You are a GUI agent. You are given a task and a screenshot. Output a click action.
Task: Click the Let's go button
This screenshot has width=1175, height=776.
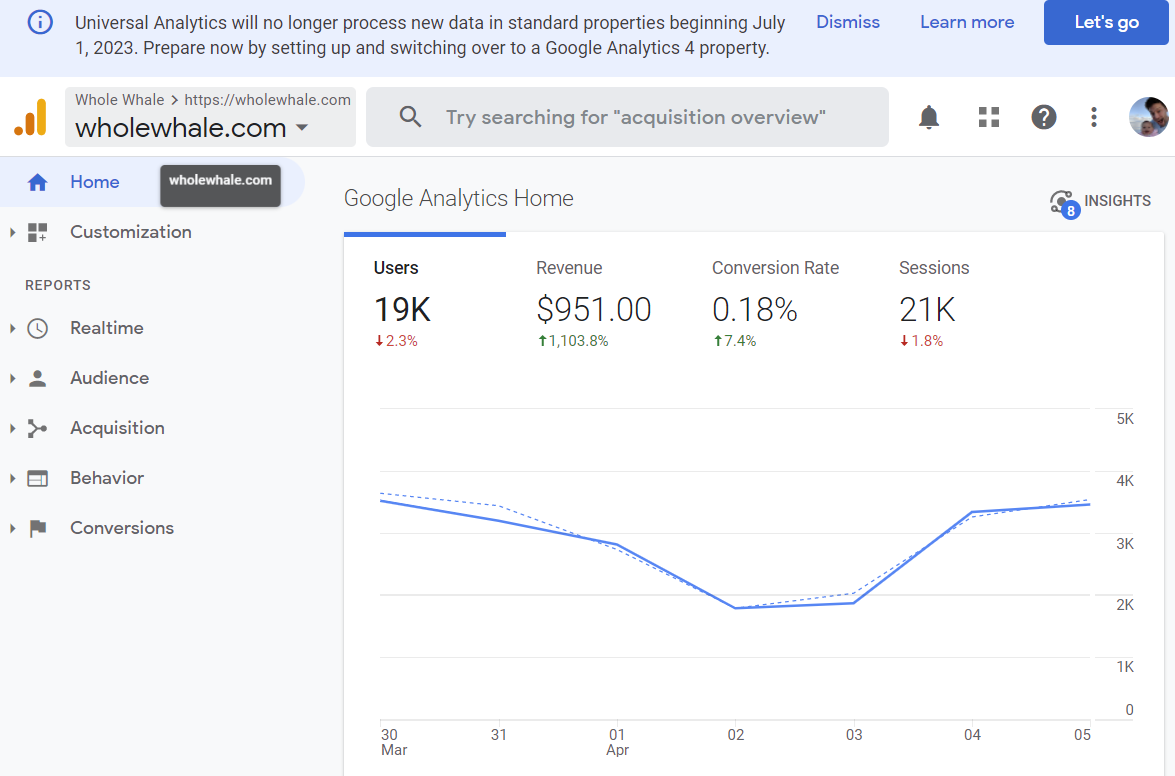pos(1106,22)
